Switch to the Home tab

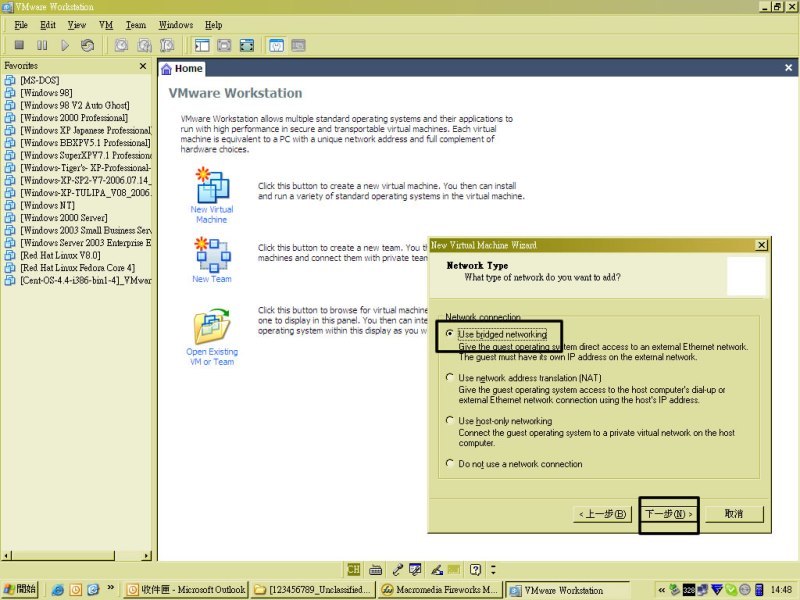[x=182, y=68]
